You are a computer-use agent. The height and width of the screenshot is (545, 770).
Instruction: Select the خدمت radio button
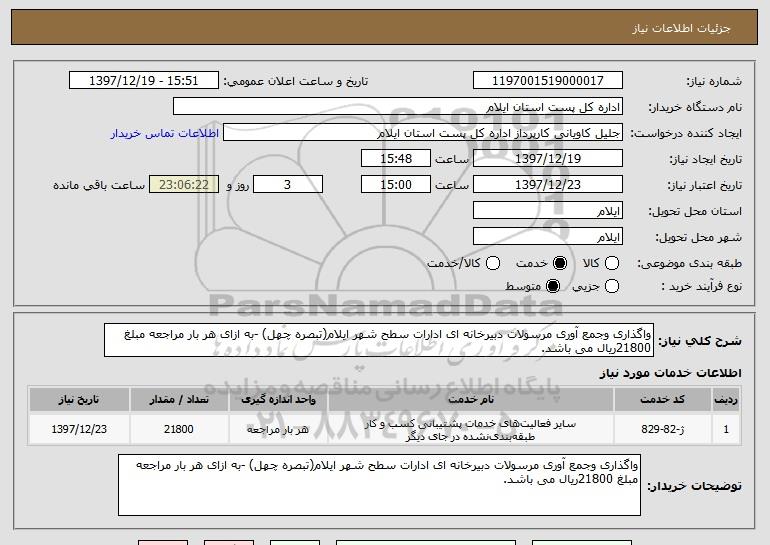pyautogui.click(x=560, y=263)
